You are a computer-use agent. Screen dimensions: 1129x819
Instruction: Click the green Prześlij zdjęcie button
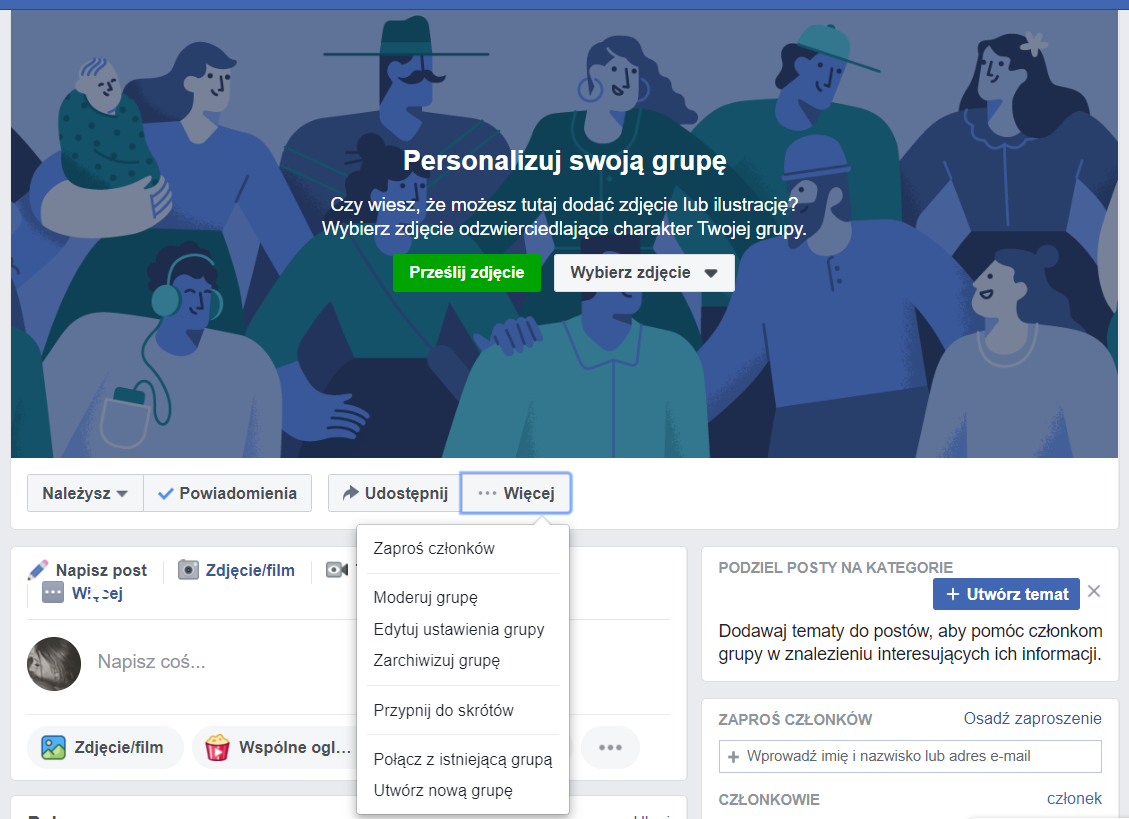click(467, 273)
